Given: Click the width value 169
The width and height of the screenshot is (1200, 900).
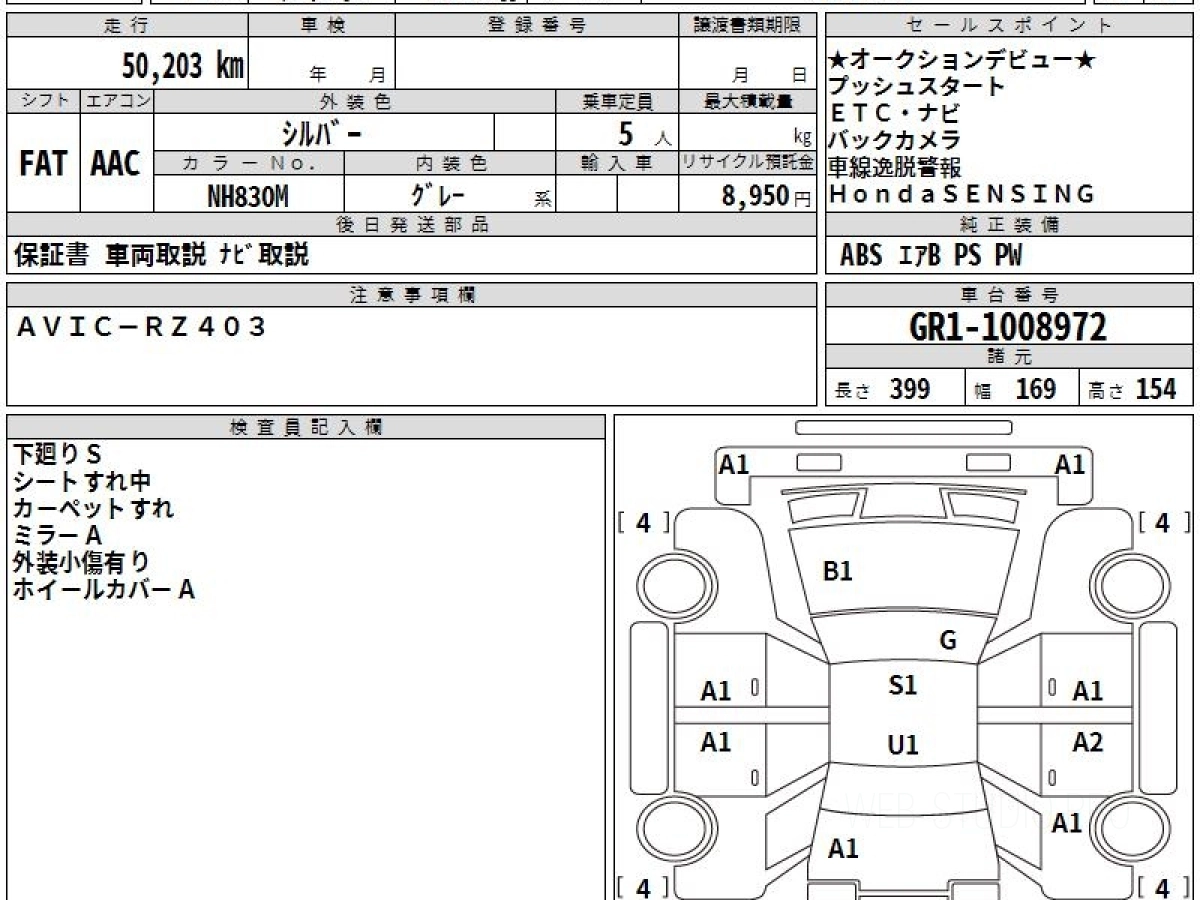Looking at the screenshot, I should 1036,390.
